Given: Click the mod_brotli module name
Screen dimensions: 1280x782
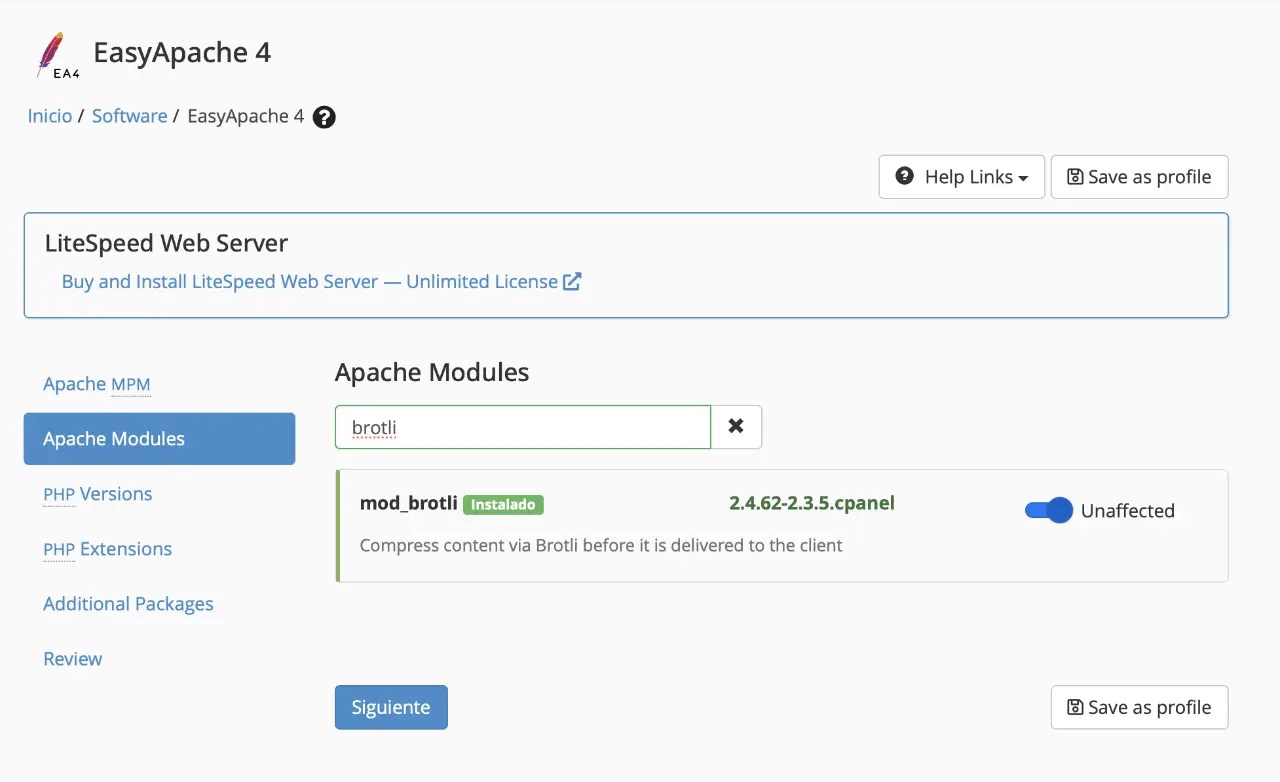Looking at the screenshot, I should tap(409, 503).
